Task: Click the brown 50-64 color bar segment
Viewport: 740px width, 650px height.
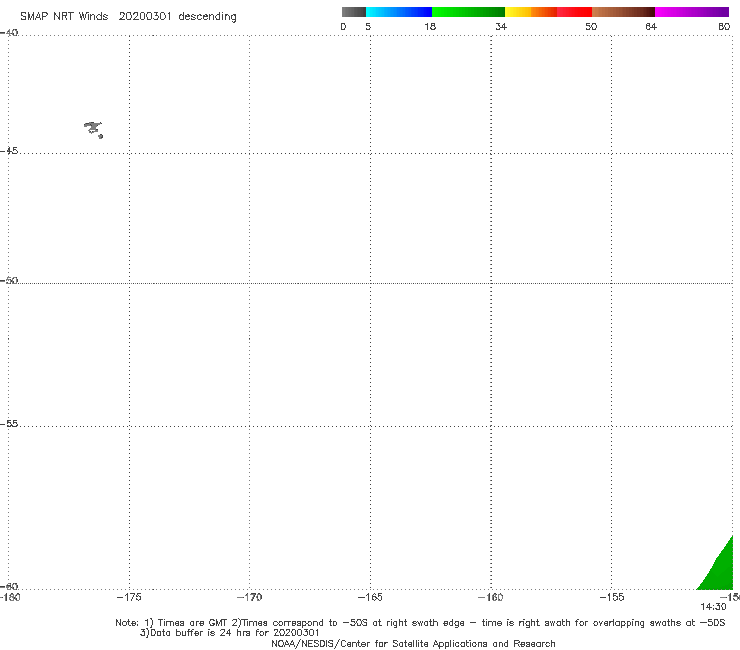Action: (623, 12)
